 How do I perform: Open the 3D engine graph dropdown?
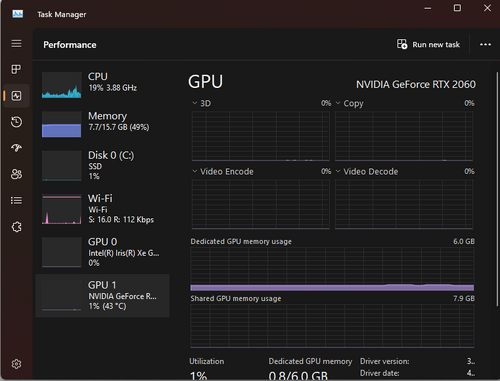[x=202, y=103]
